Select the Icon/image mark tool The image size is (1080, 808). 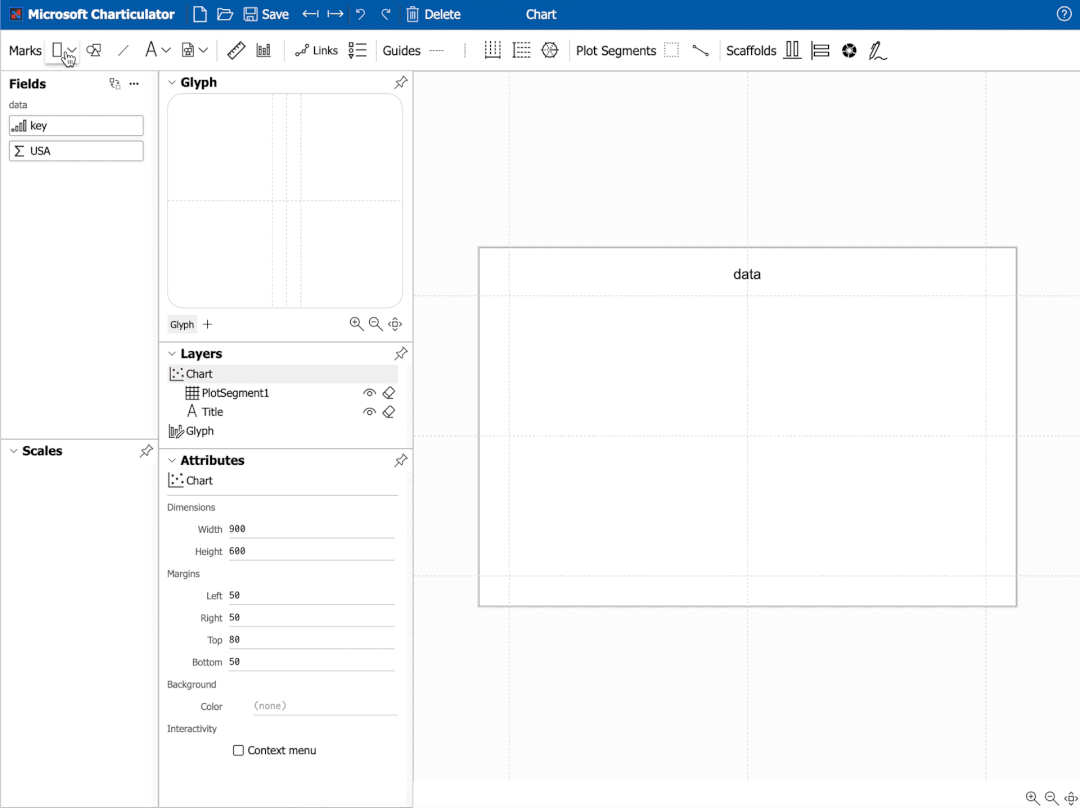[187, 50]
